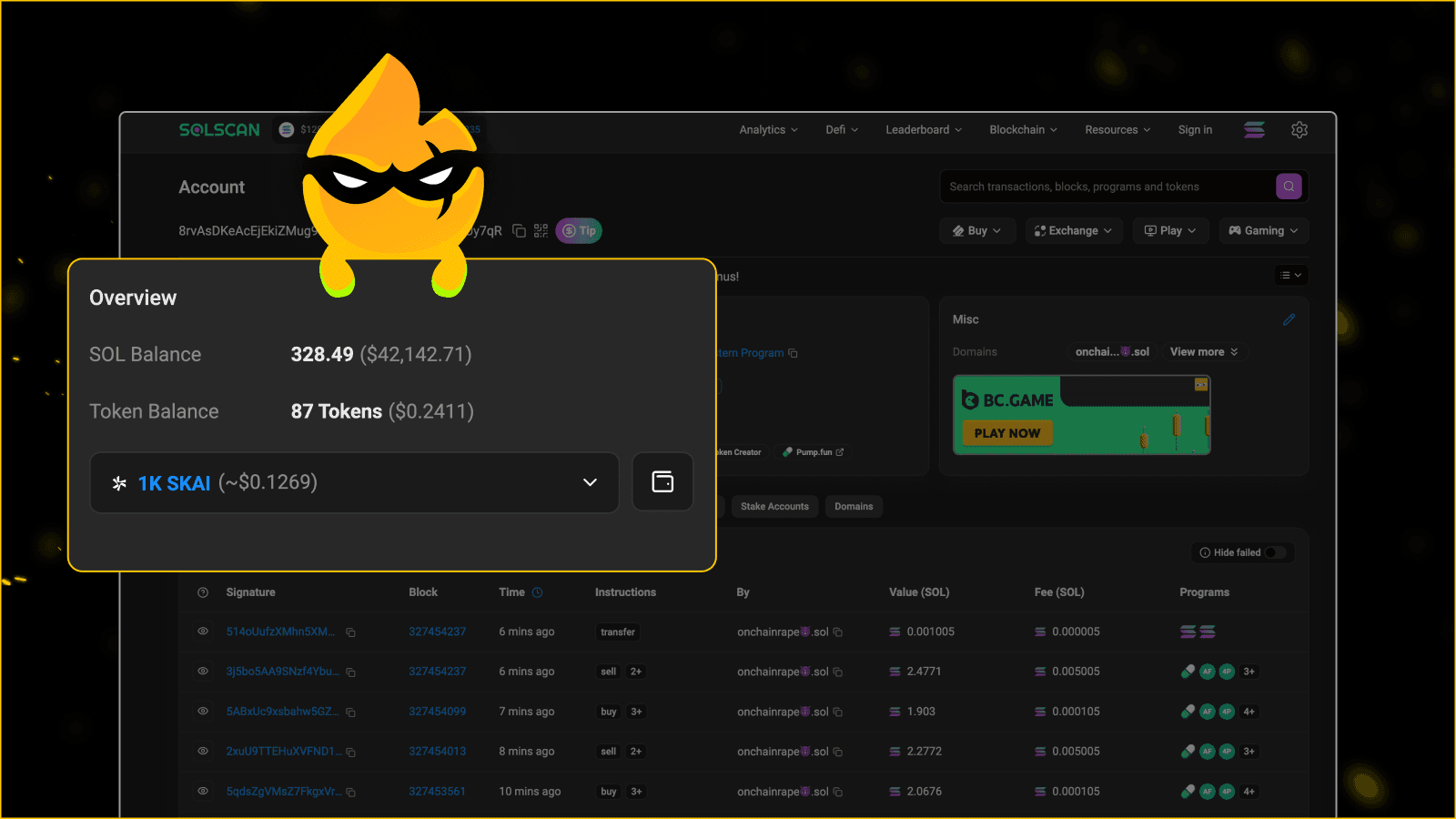
Task: Open the Buy dropdown
Action: pos(976,231)
